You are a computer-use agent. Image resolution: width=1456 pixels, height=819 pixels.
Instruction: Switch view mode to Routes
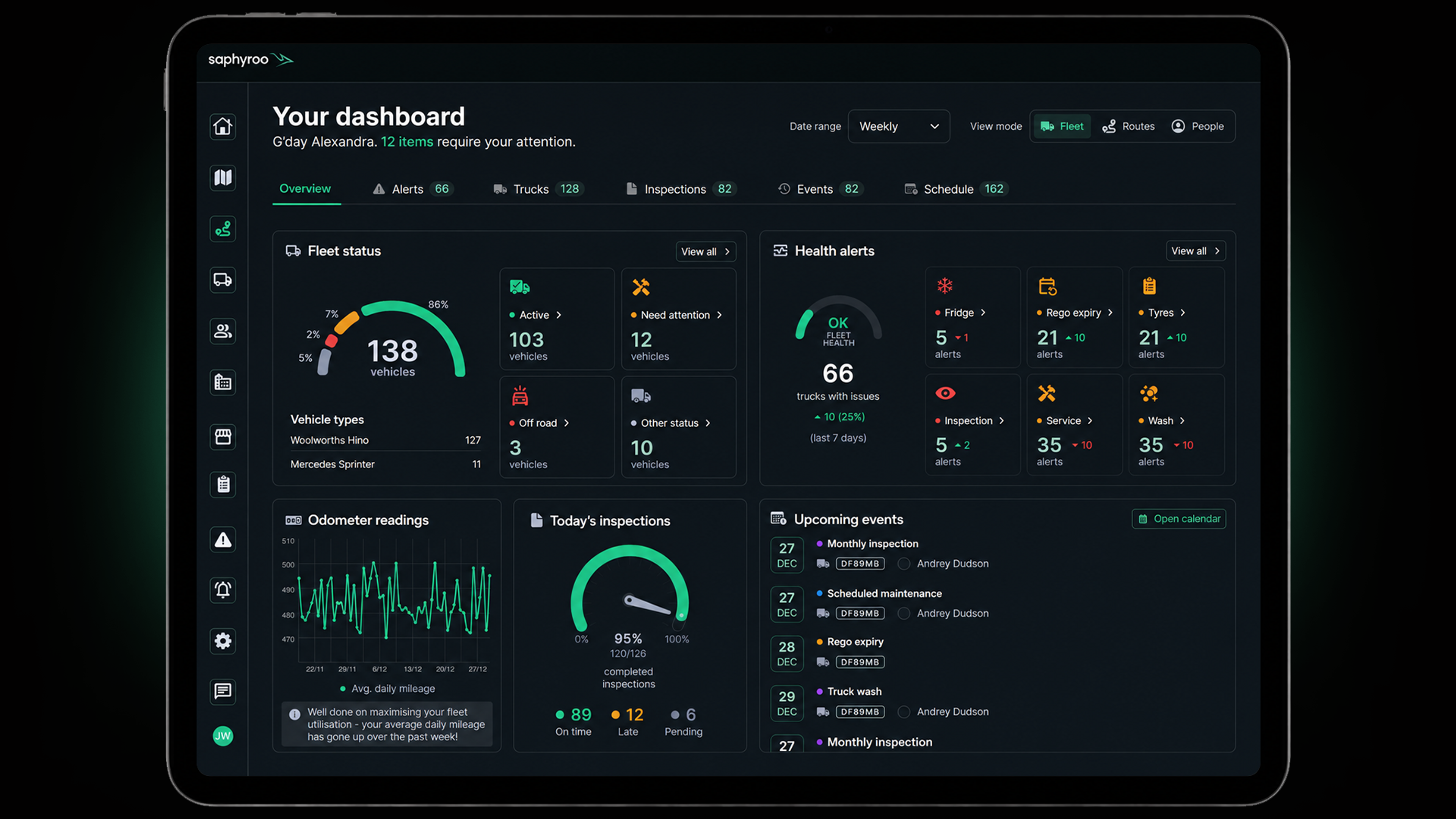(x=1129, y=126)
